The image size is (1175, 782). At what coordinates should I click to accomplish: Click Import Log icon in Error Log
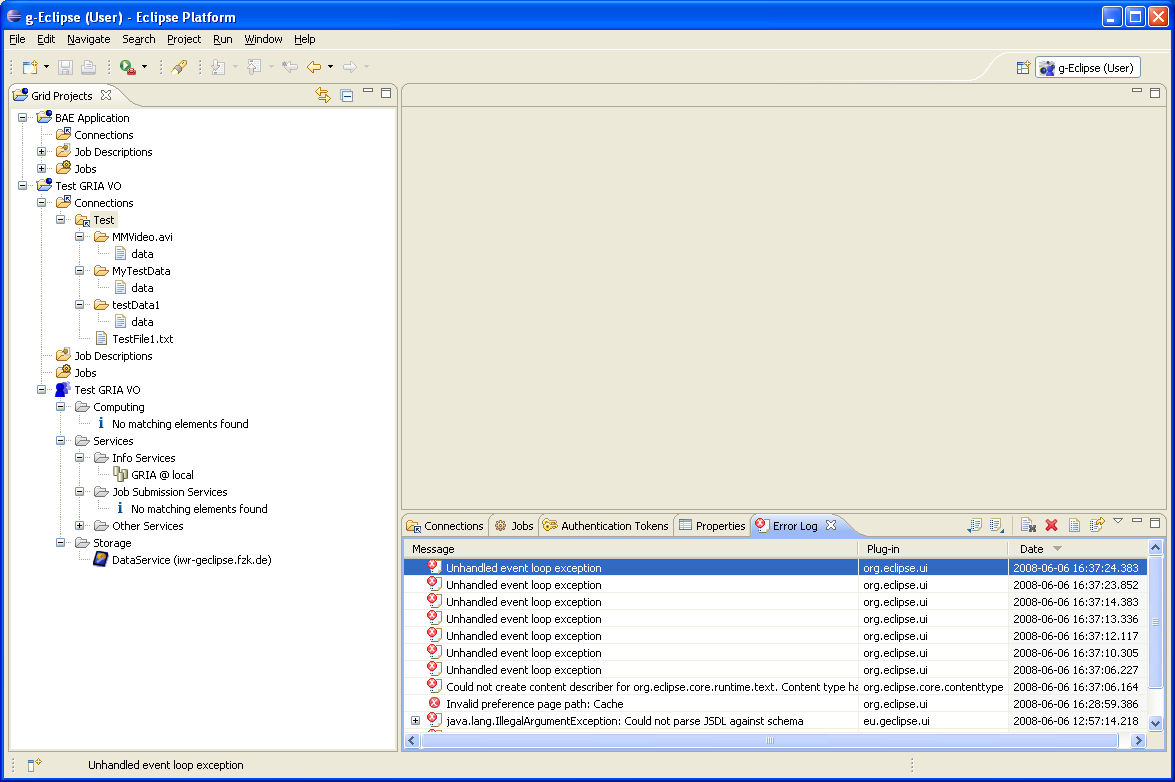pyautogui.click(x=997, y=526)
